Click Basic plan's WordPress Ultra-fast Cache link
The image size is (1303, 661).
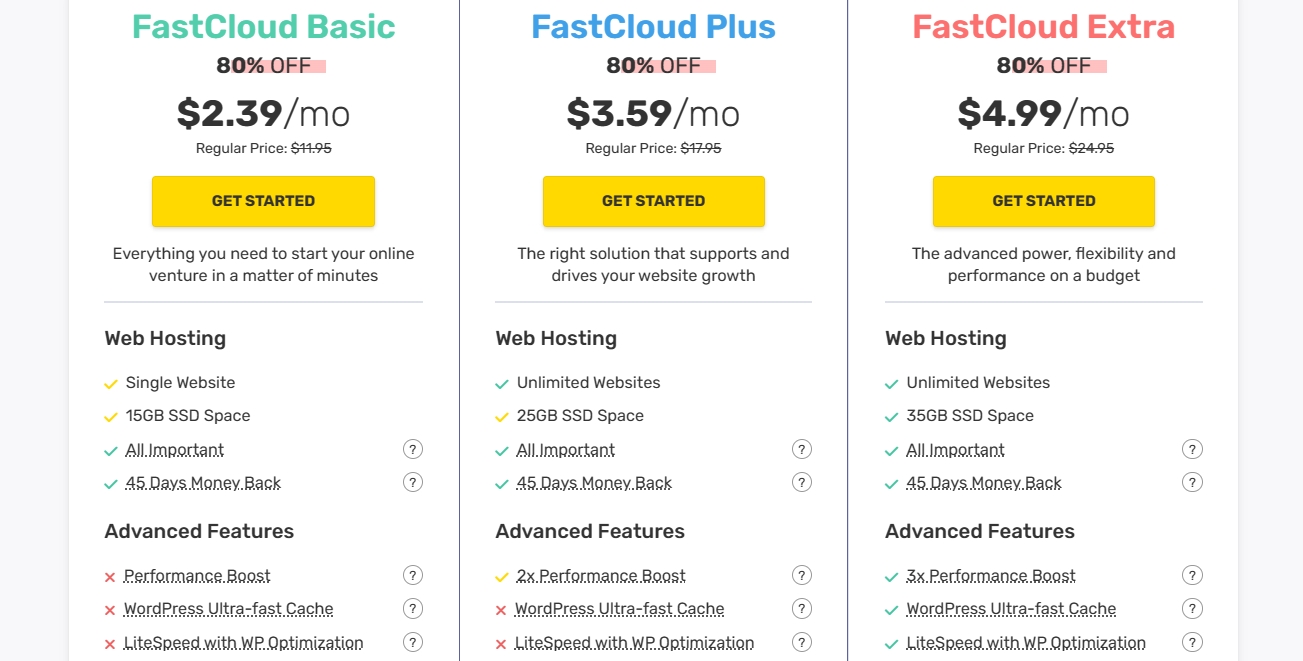point(228,609)
